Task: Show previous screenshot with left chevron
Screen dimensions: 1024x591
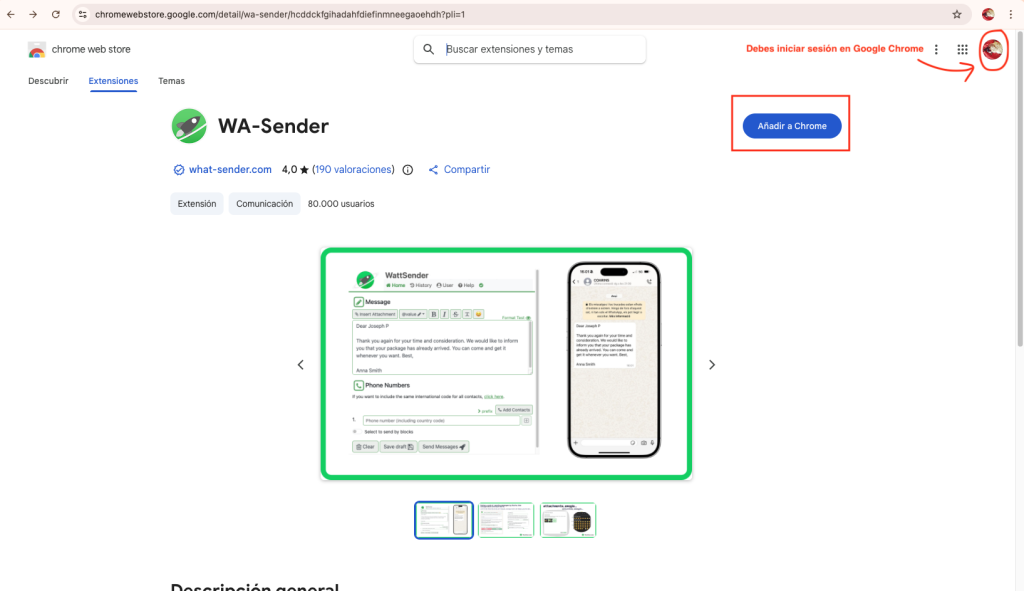Action: pos(300,364)
